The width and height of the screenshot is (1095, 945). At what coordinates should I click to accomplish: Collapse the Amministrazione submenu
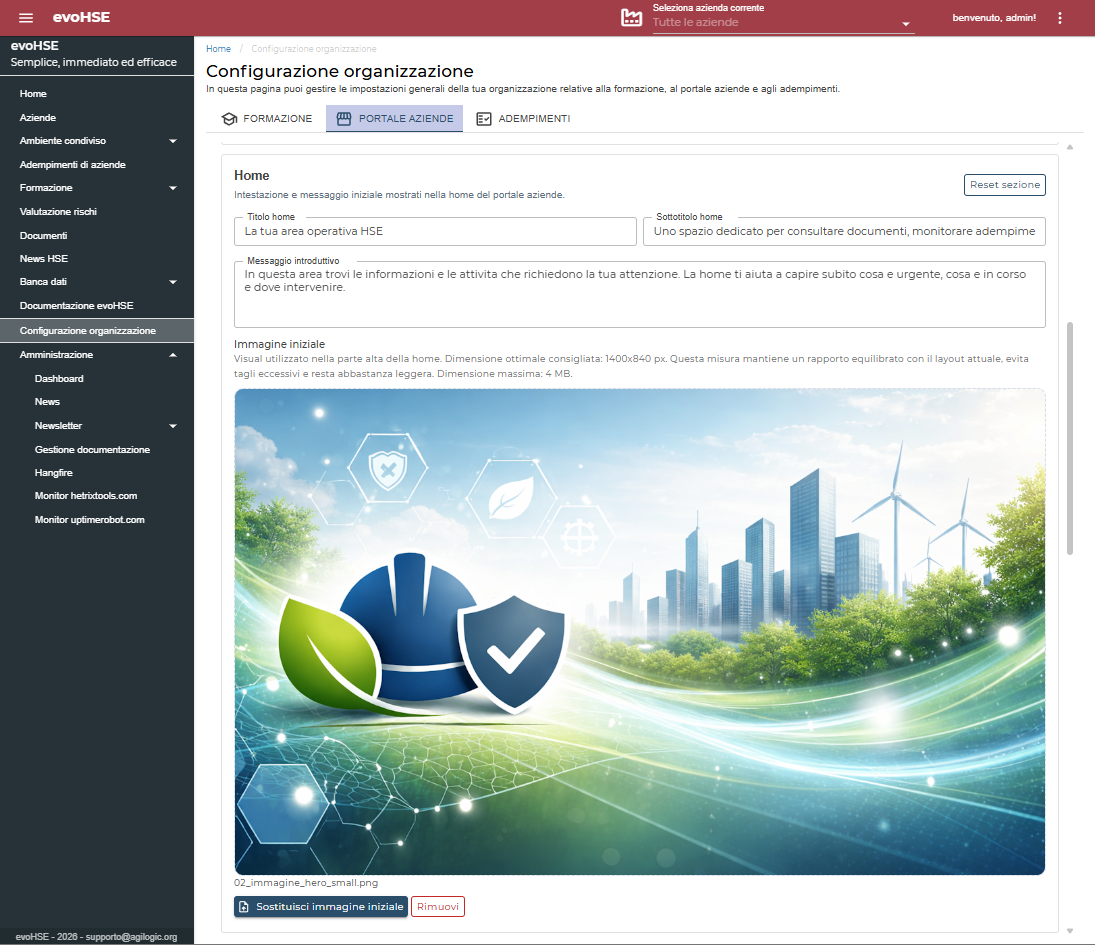173,355
